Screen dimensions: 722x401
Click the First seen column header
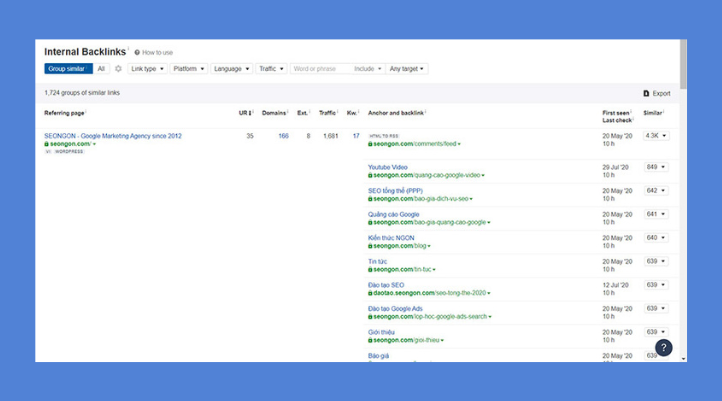pos(616,113)
